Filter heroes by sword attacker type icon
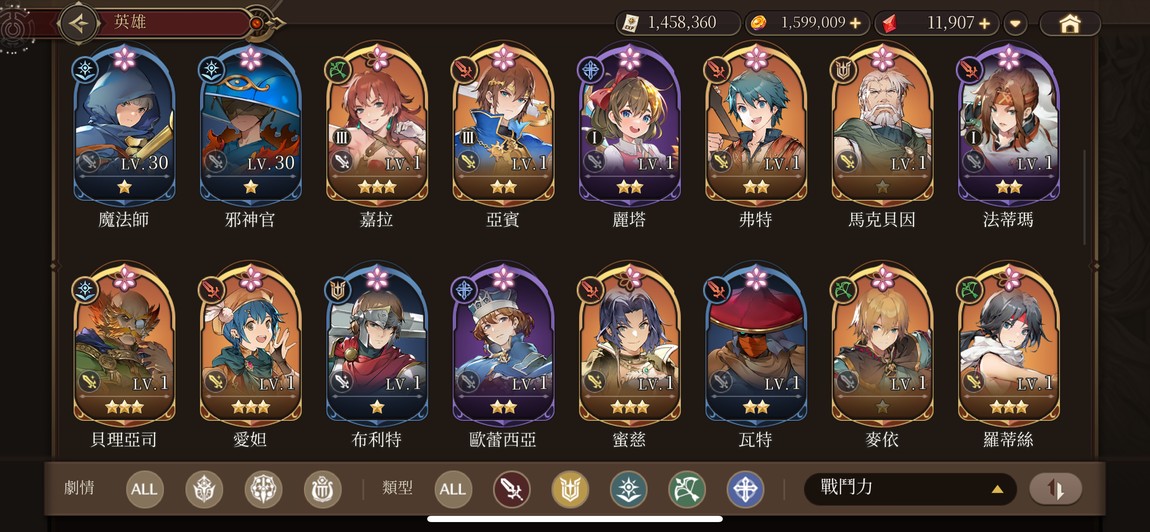The image size is (1150, 532). point(512,489)
